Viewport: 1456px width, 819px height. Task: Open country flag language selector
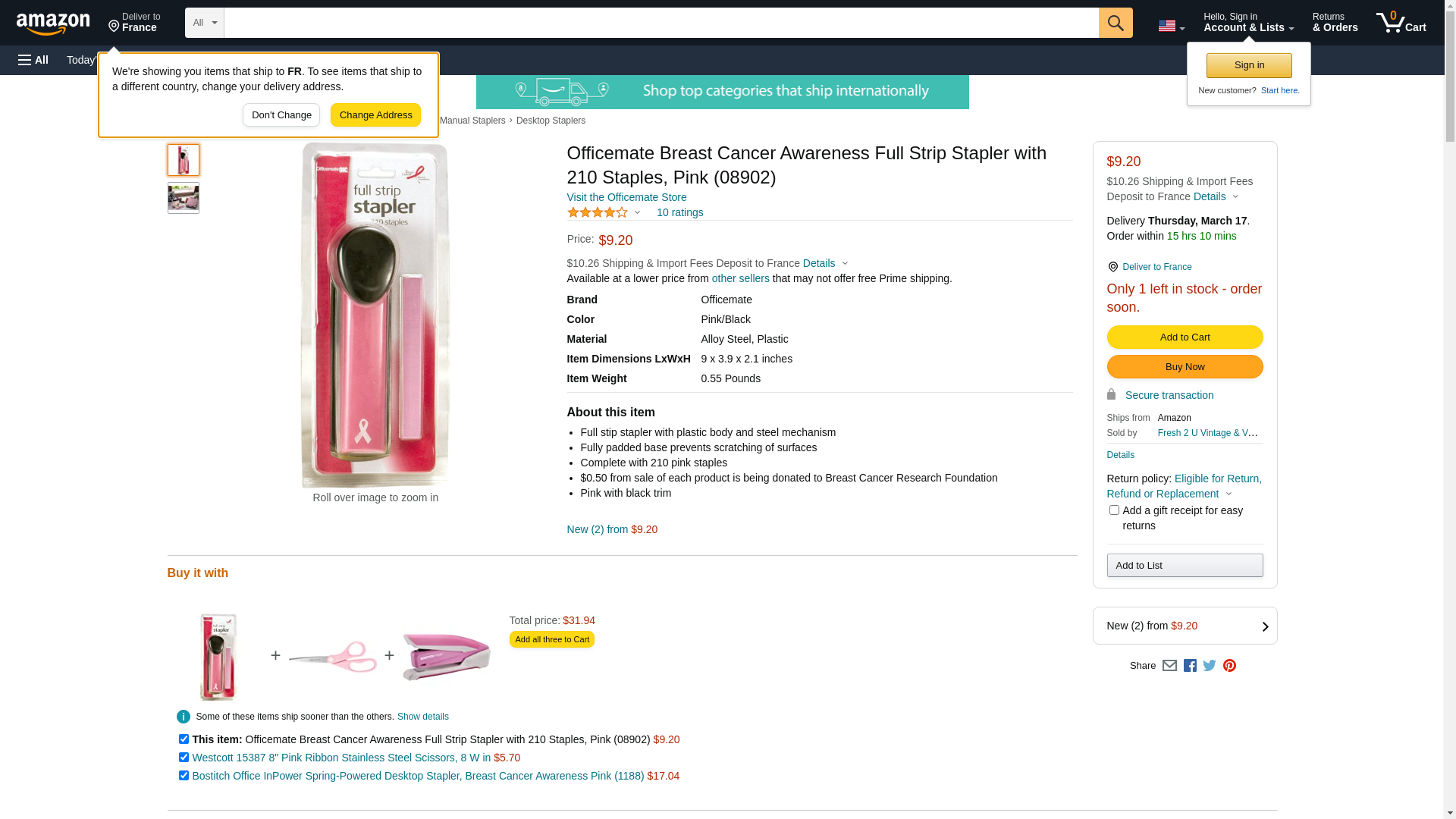[x=1171, y=26]
